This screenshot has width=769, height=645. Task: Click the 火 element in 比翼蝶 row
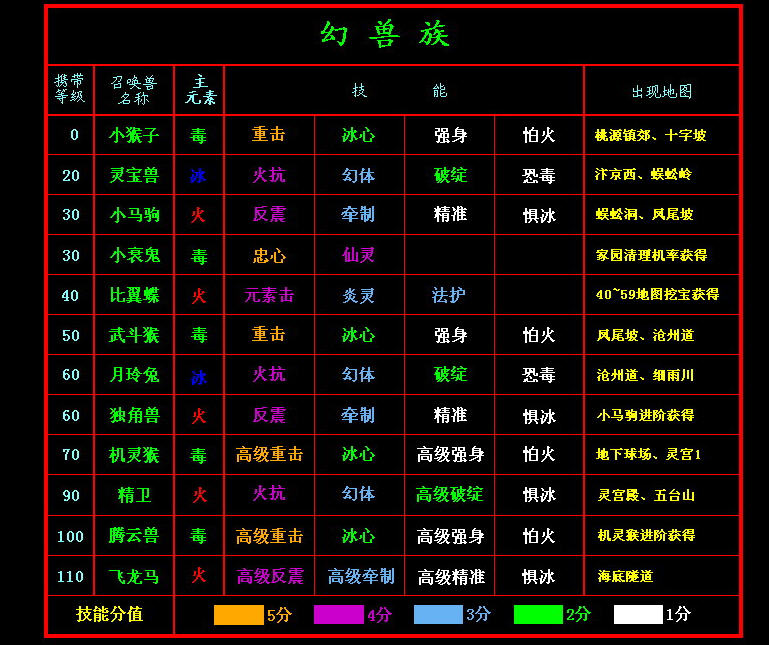pos(198,295)
